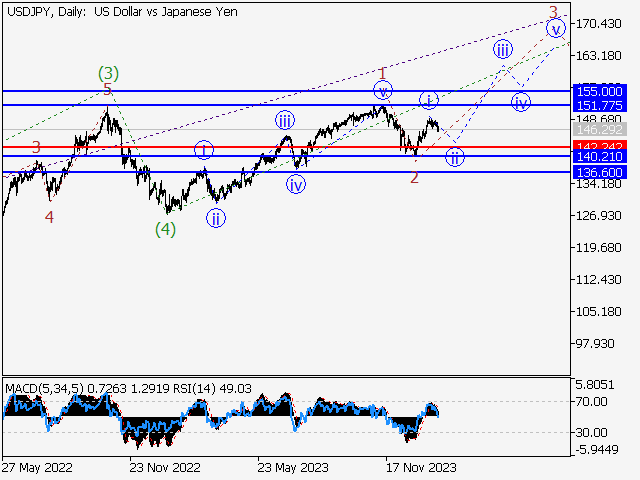Viewport: 640px width, 480px height.
Task: Select the circled ii label below the early 2023 low
Action: coord(216,218)
